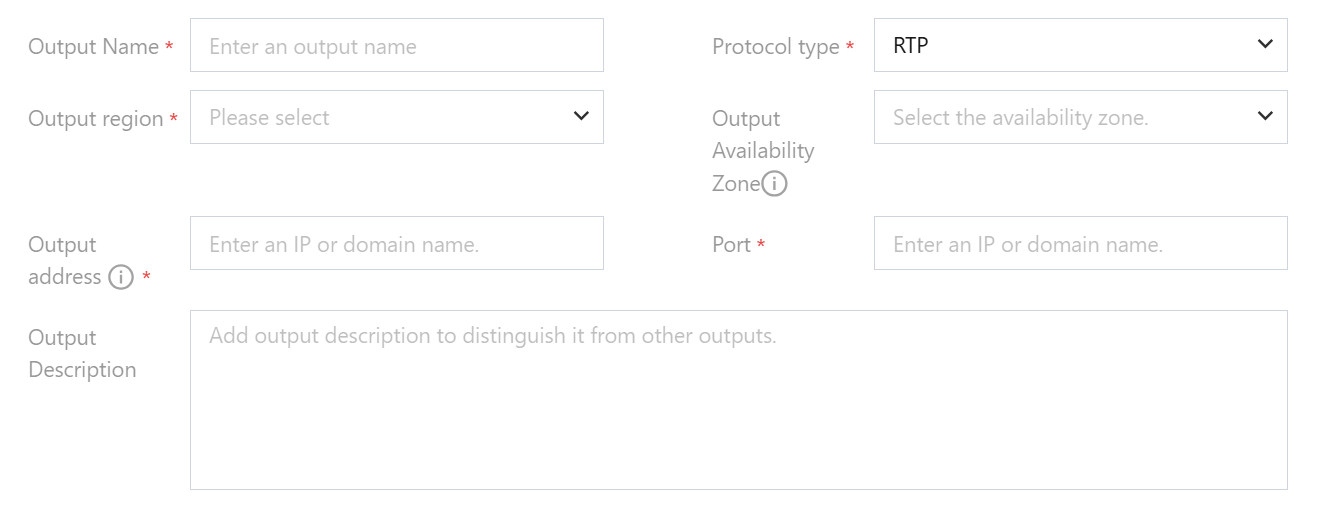Image resolution: width=1331 pixels, height=525 pixels.
Task: Open the availability zone selector
Action: point(1080,117)
